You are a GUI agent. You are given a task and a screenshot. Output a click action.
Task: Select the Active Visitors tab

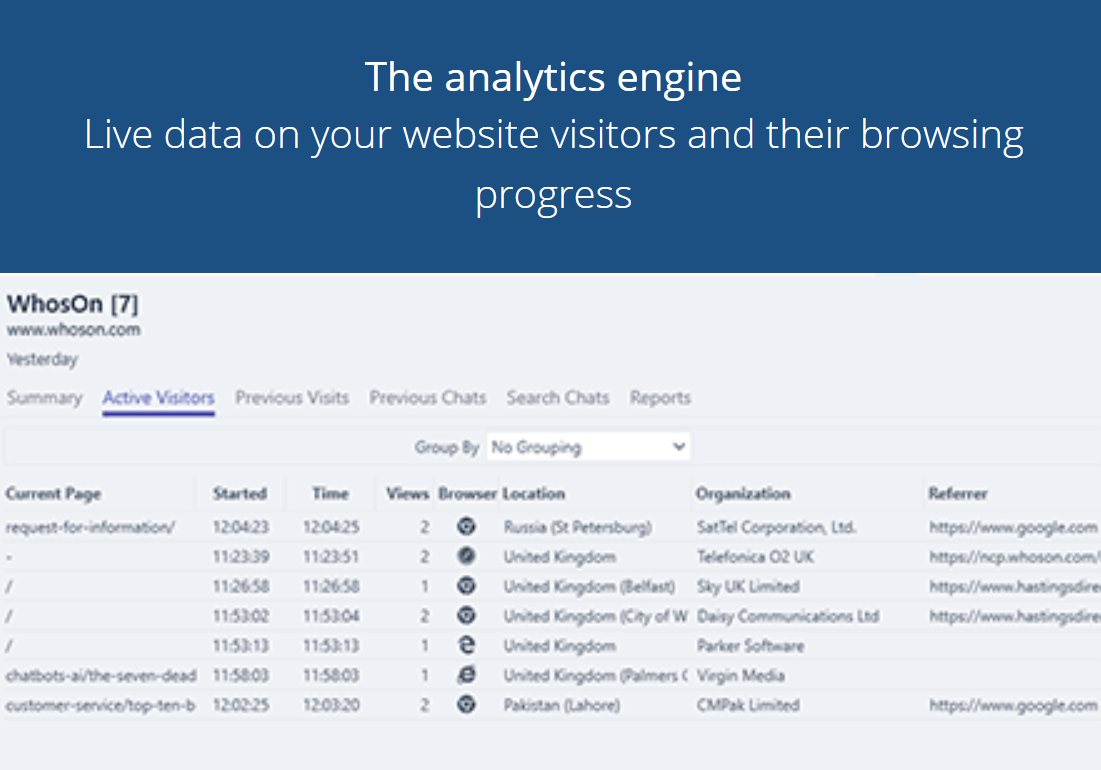pos(158,398)
